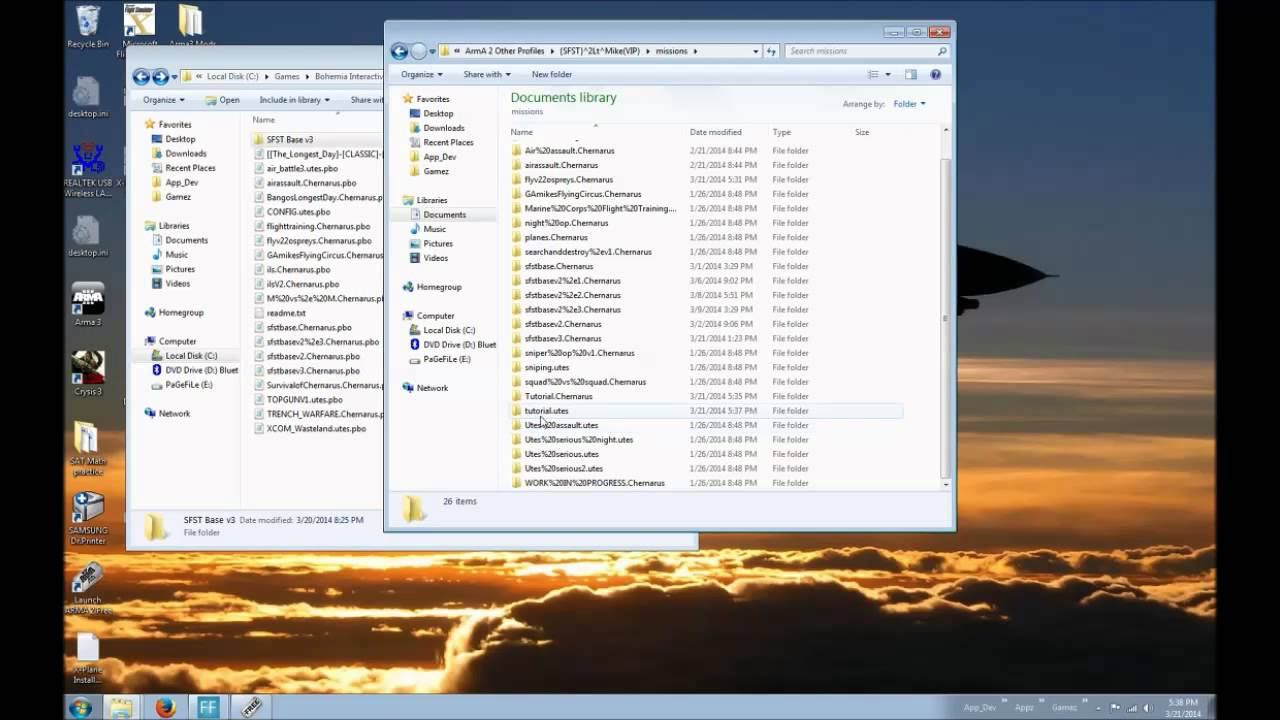Open Arrange by Folder dropdown
The image size is (1280, 720).
click(909, 104)
